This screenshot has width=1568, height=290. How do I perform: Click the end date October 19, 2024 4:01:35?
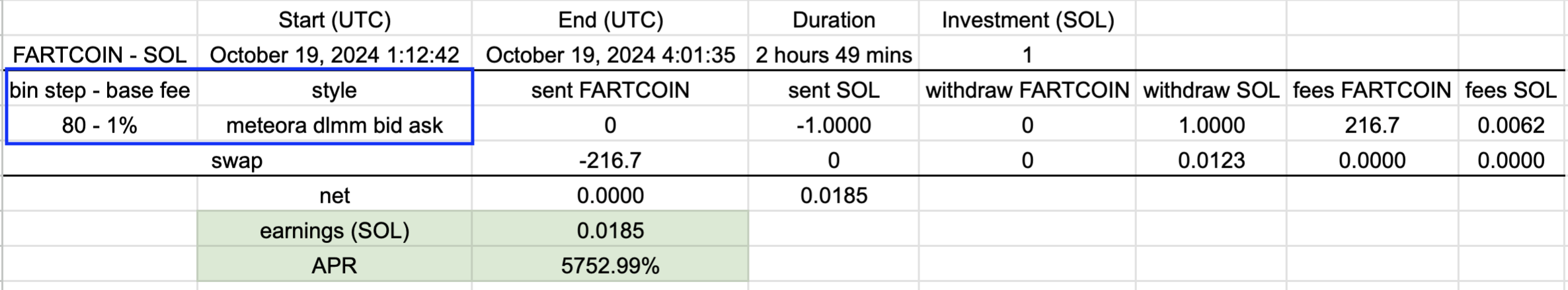(610, 55)
